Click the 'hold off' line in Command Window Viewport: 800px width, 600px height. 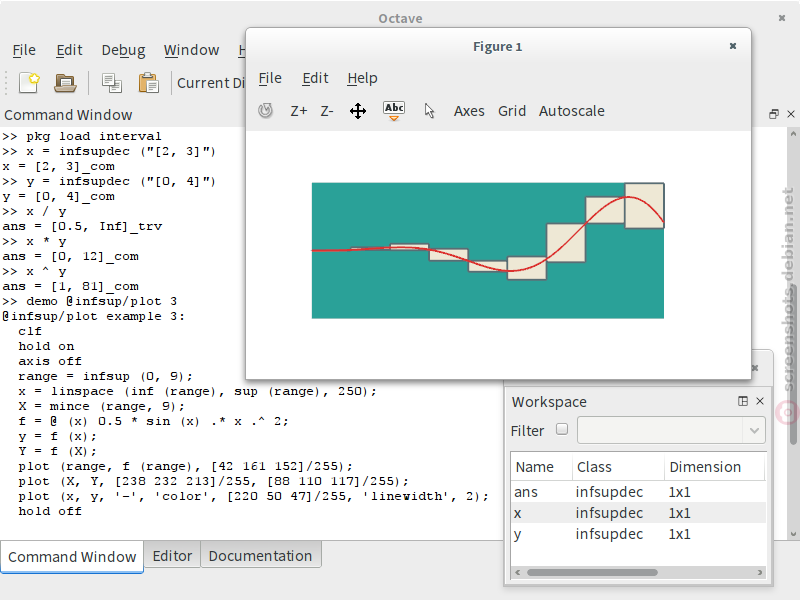[x=50, y=511]
